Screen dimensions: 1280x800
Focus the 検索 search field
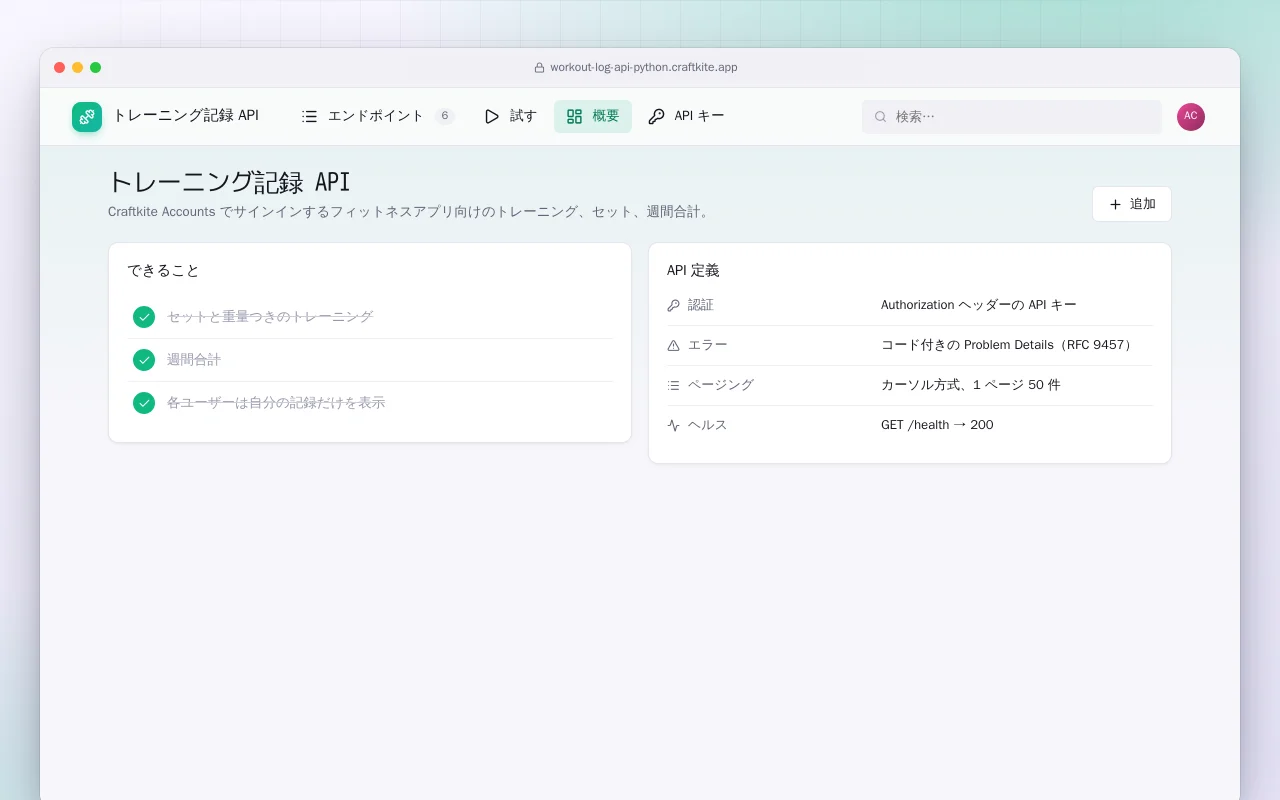[x=1012, y=116]
